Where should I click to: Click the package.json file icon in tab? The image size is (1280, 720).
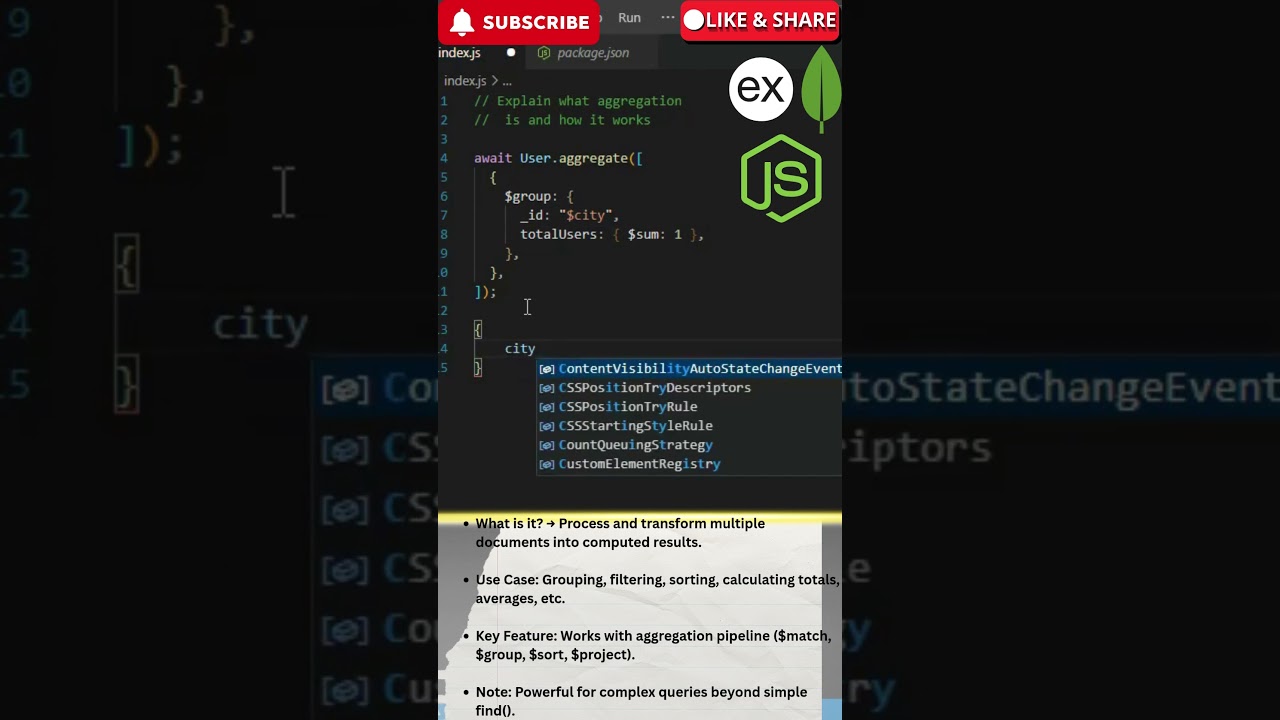tap(544, 53)
